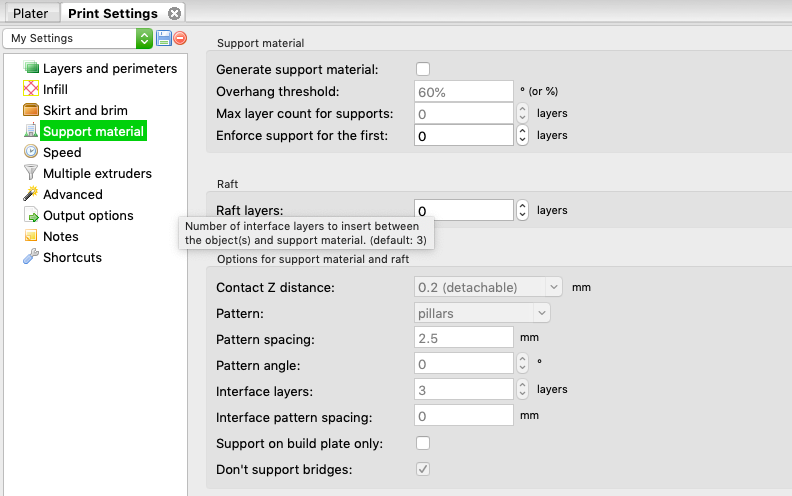This screenshot has width=792, height=496.
Task: Click the Skirt and brim icon
Action: tap(31, 110)
